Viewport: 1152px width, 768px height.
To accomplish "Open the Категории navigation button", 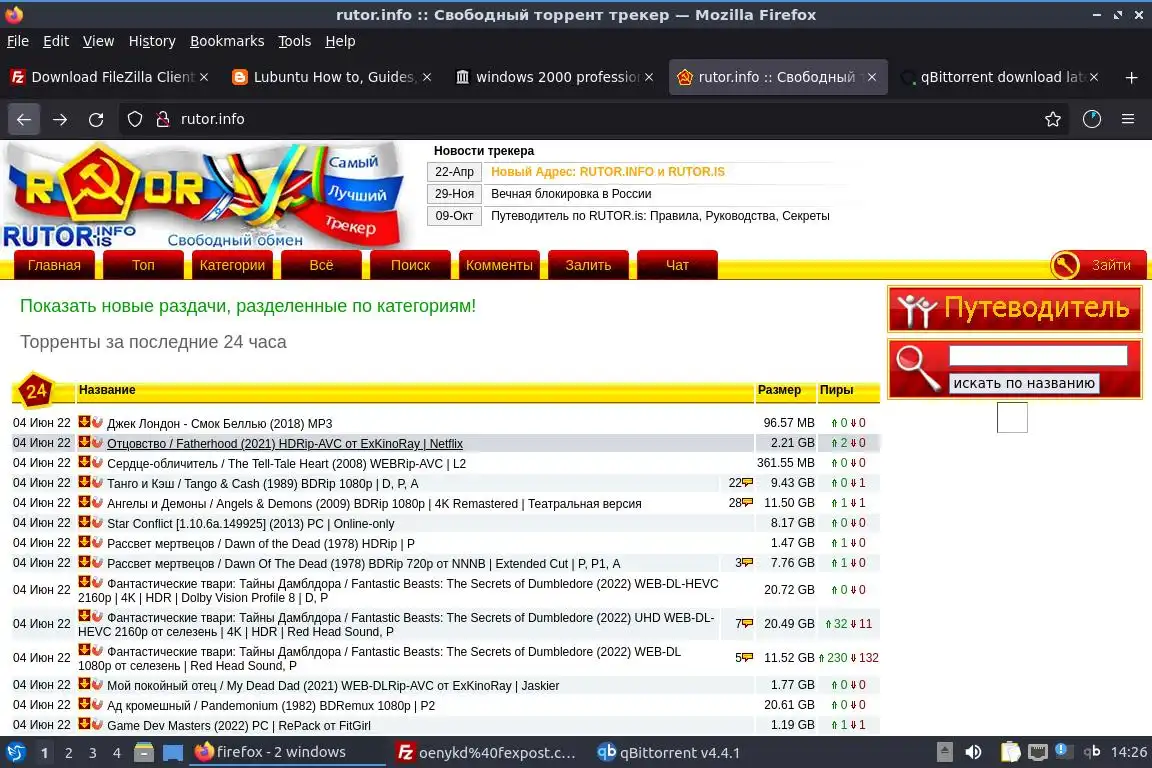I will pyautogui.click(x=232, y=265).
